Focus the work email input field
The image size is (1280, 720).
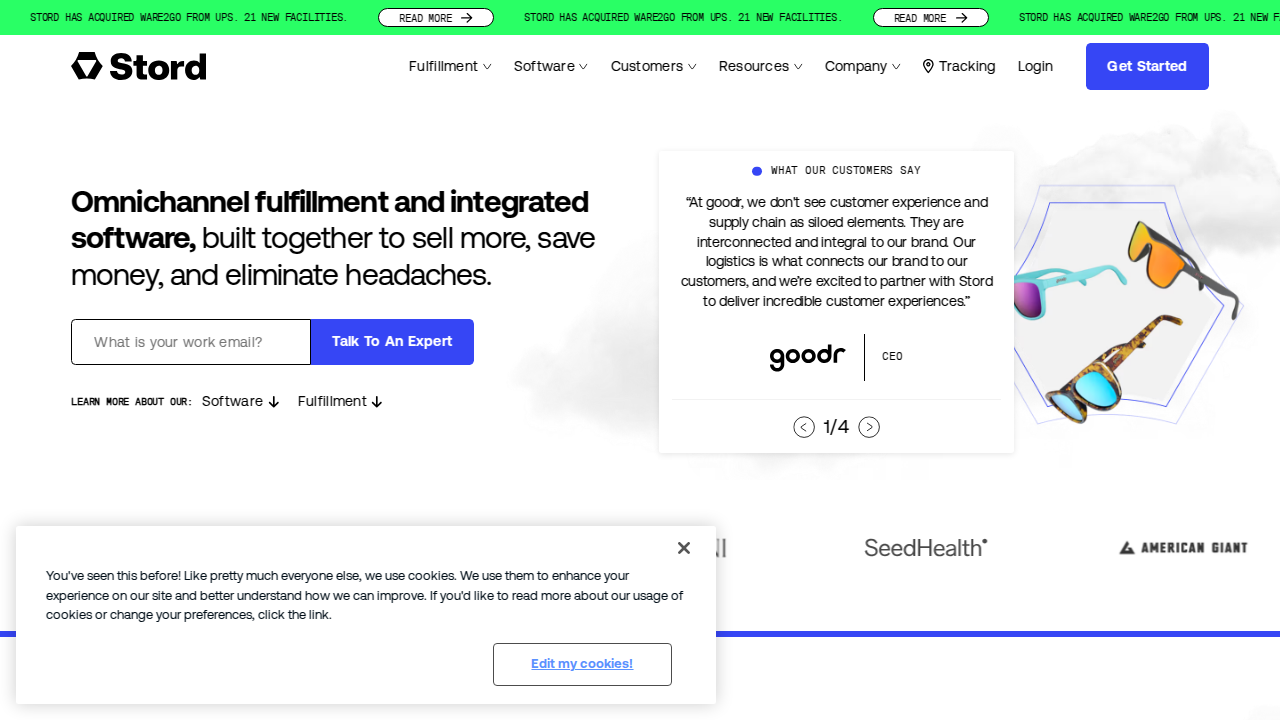tap(191, 342)
